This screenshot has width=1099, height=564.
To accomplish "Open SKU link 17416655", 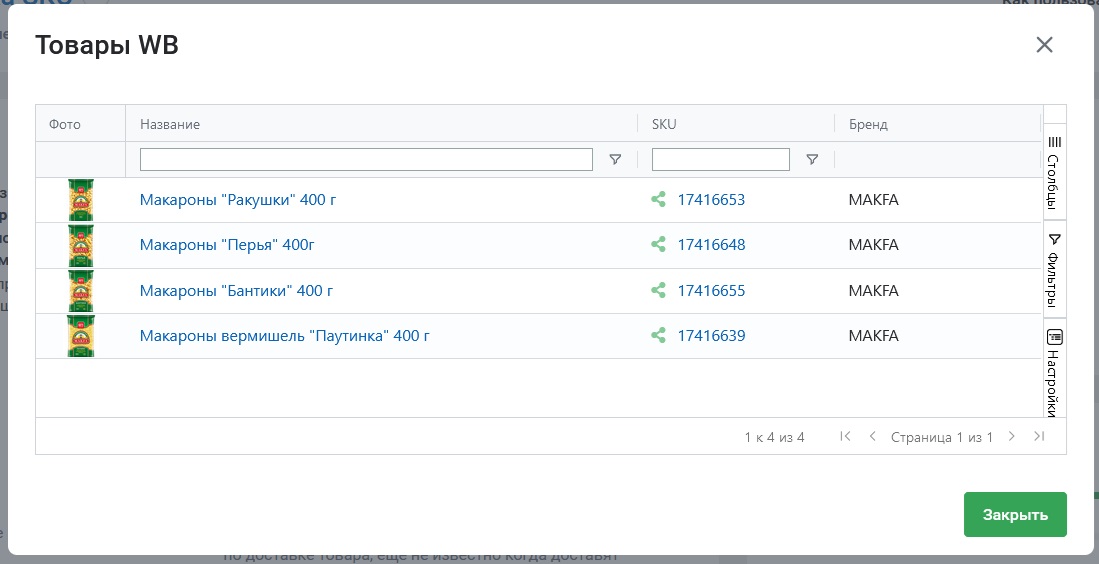I will coord(711,290).
